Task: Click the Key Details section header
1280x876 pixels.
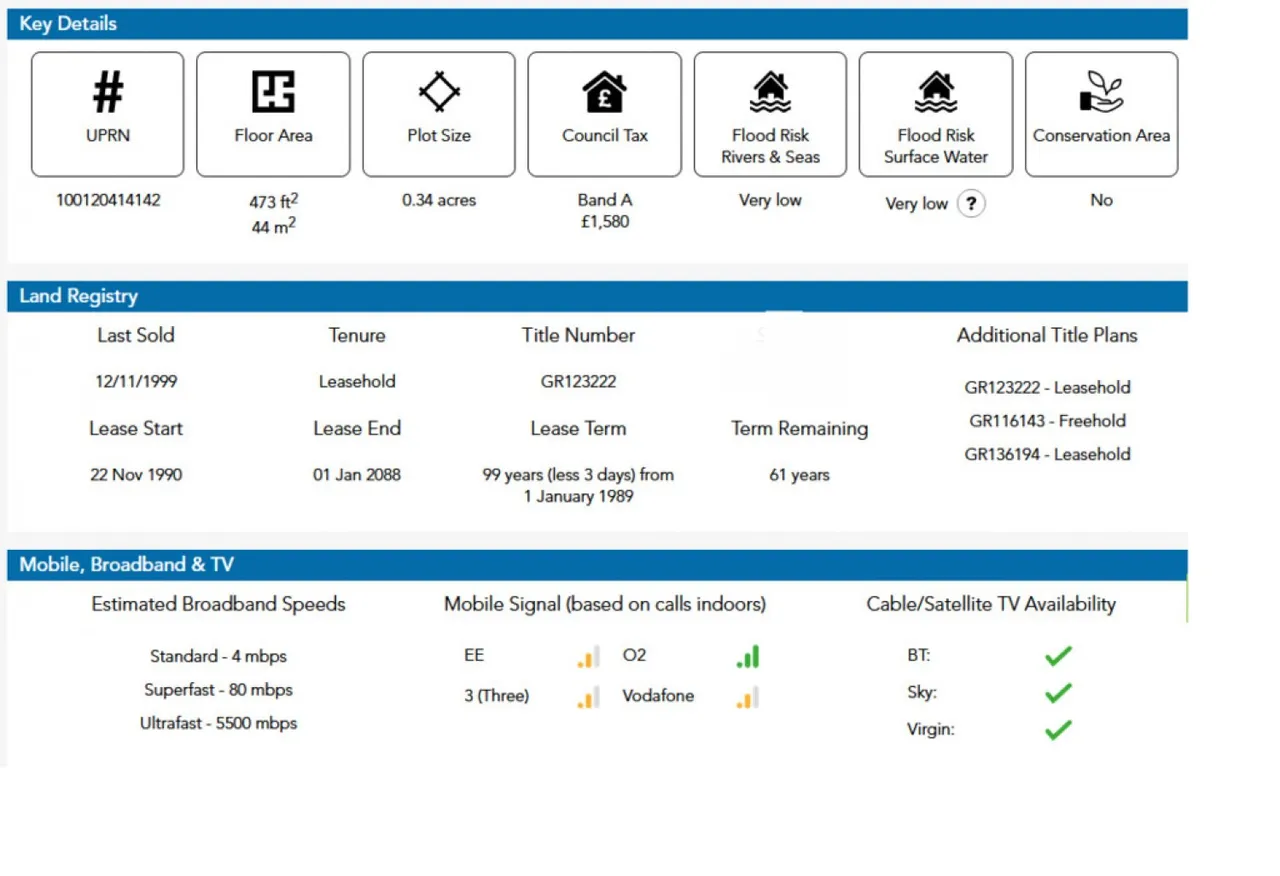Action: 597,24
